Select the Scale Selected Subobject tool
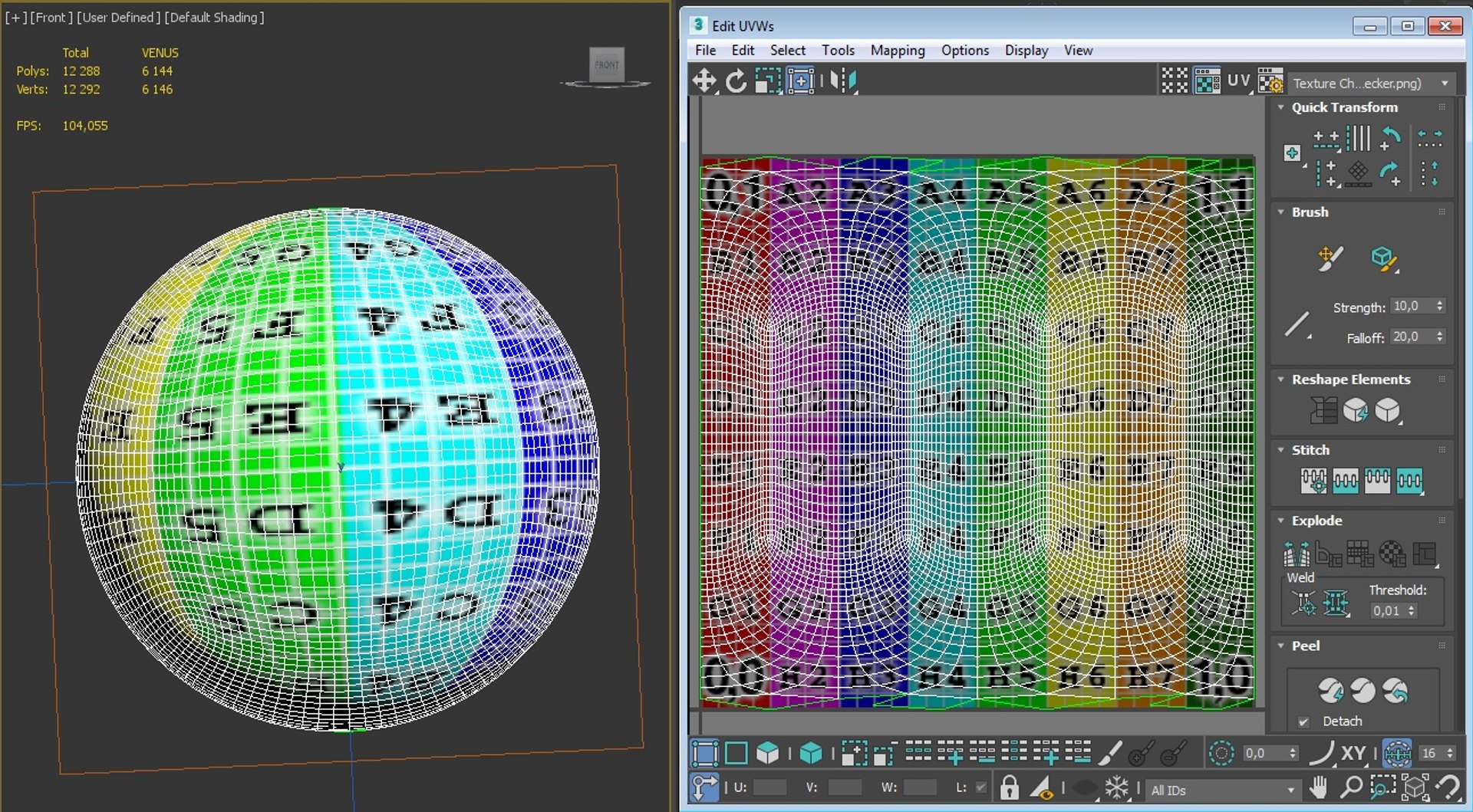 [767, 81]
